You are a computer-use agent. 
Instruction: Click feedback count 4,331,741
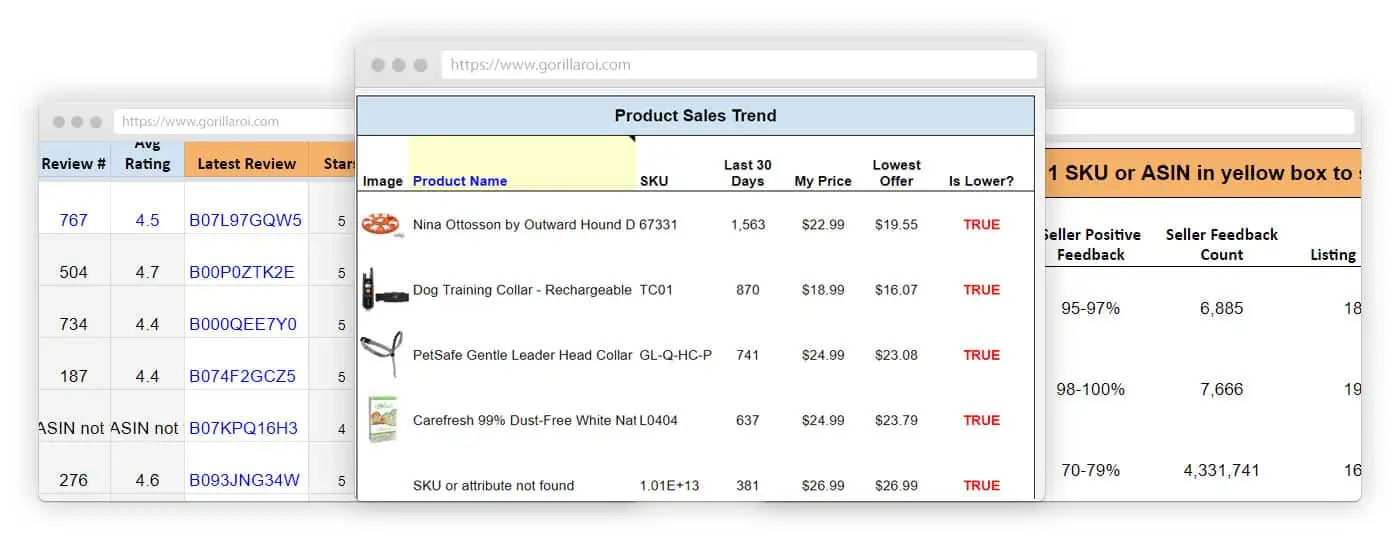tap(1222, 470)
